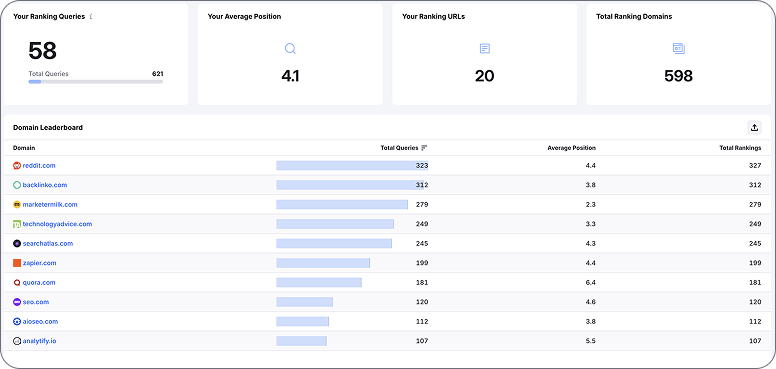Screen dimensions: 776x369
Task: Click the marketermilk.com favicon
Action: tap(17, 204)
